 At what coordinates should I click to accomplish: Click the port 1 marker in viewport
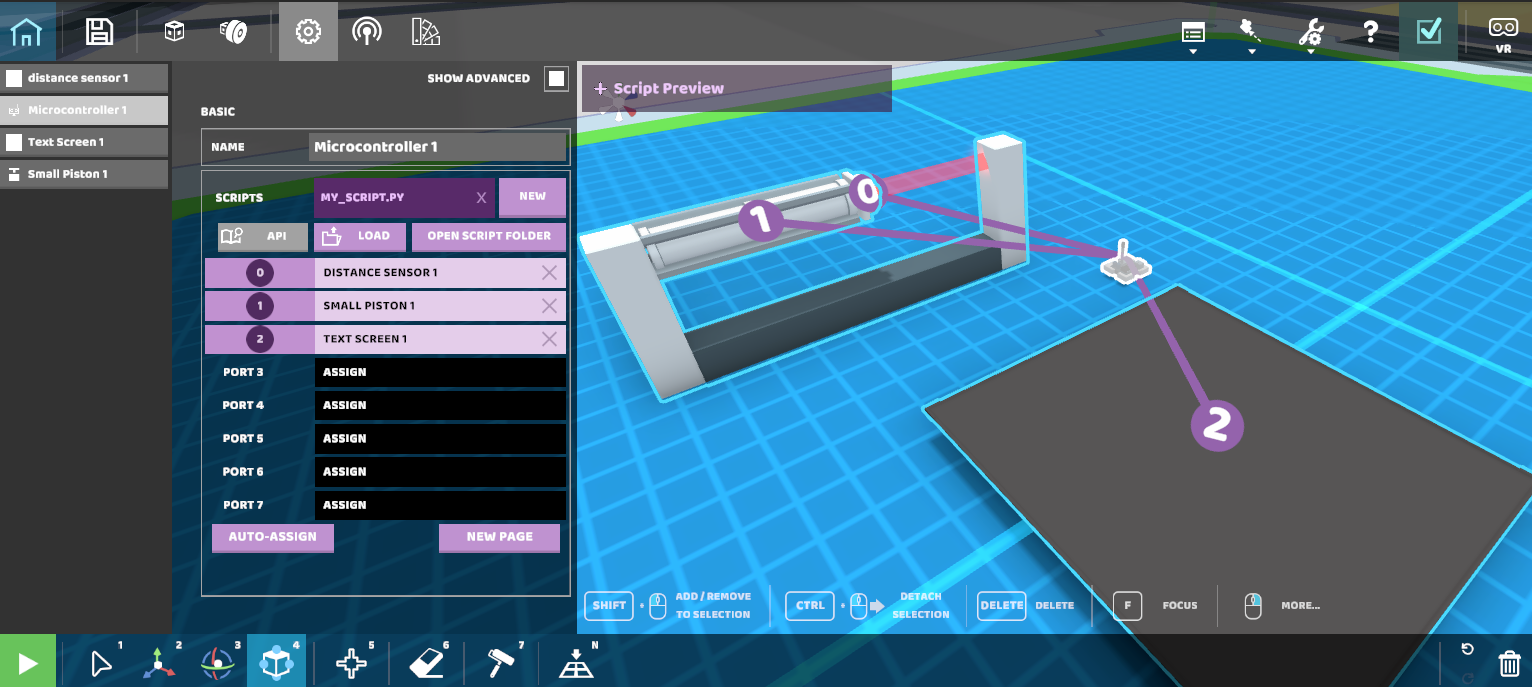pyautogui.click(x=763, y=220)
